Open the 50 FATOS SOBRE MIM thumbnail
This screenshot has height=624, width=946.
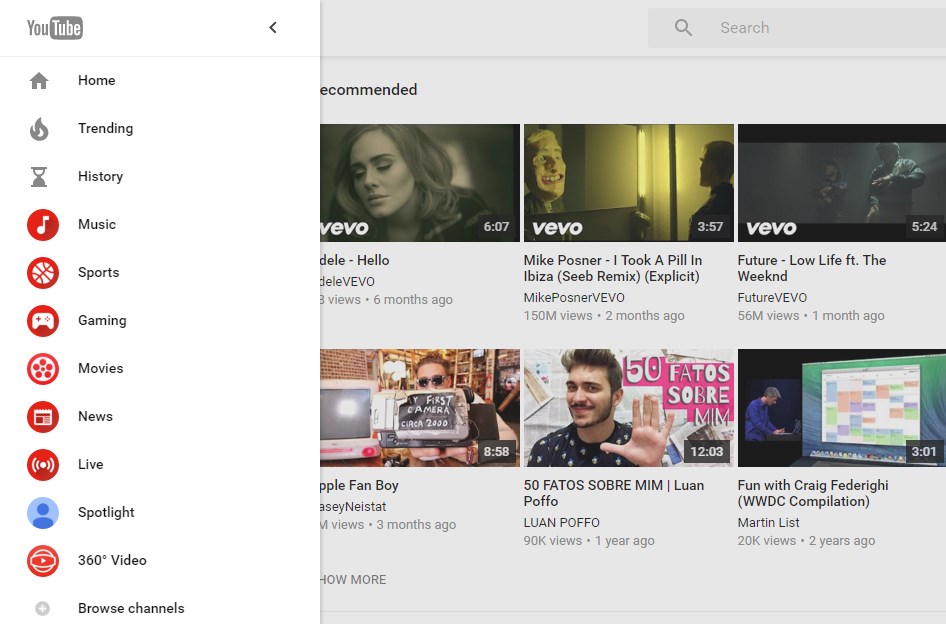[x=629, y=408]
